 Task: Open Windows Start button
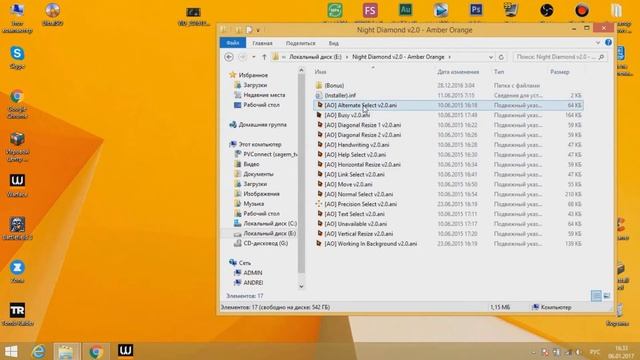11,351
